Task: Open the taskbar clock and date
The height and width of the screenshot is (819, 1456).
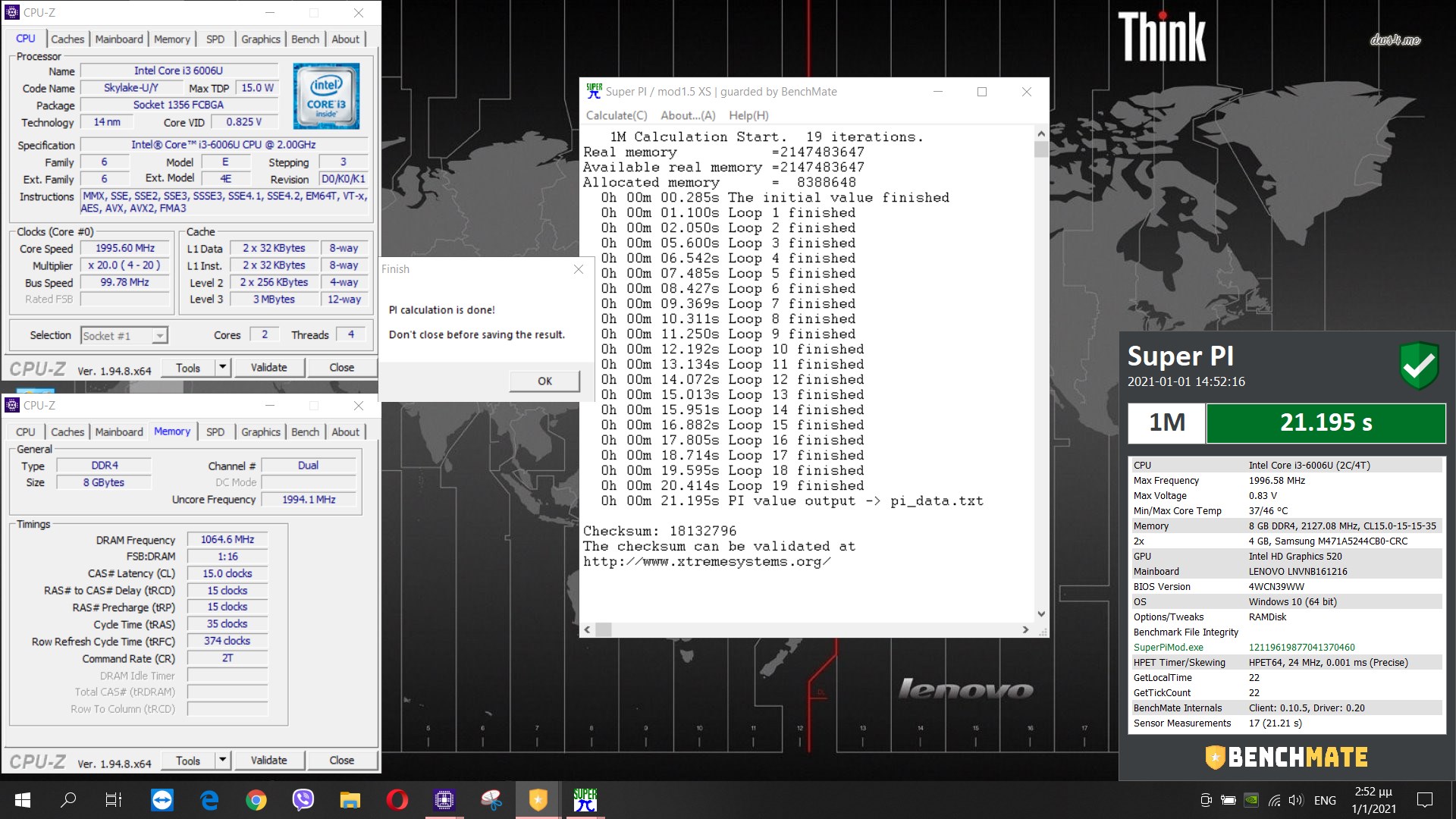Action: click(x=1373, y=800)
